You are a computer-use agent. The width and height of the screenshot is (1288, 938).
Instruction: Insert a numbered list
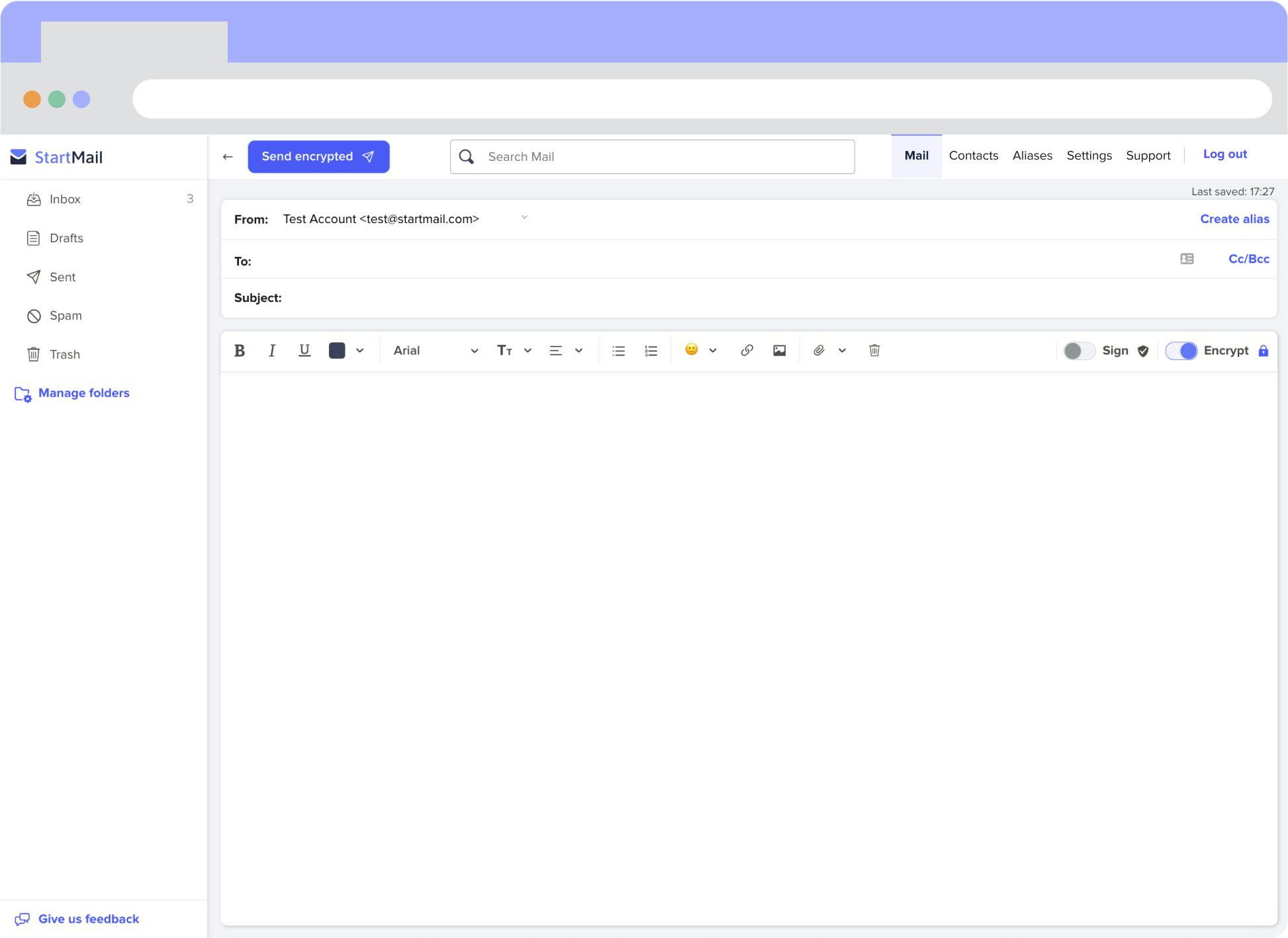(651, 350)
